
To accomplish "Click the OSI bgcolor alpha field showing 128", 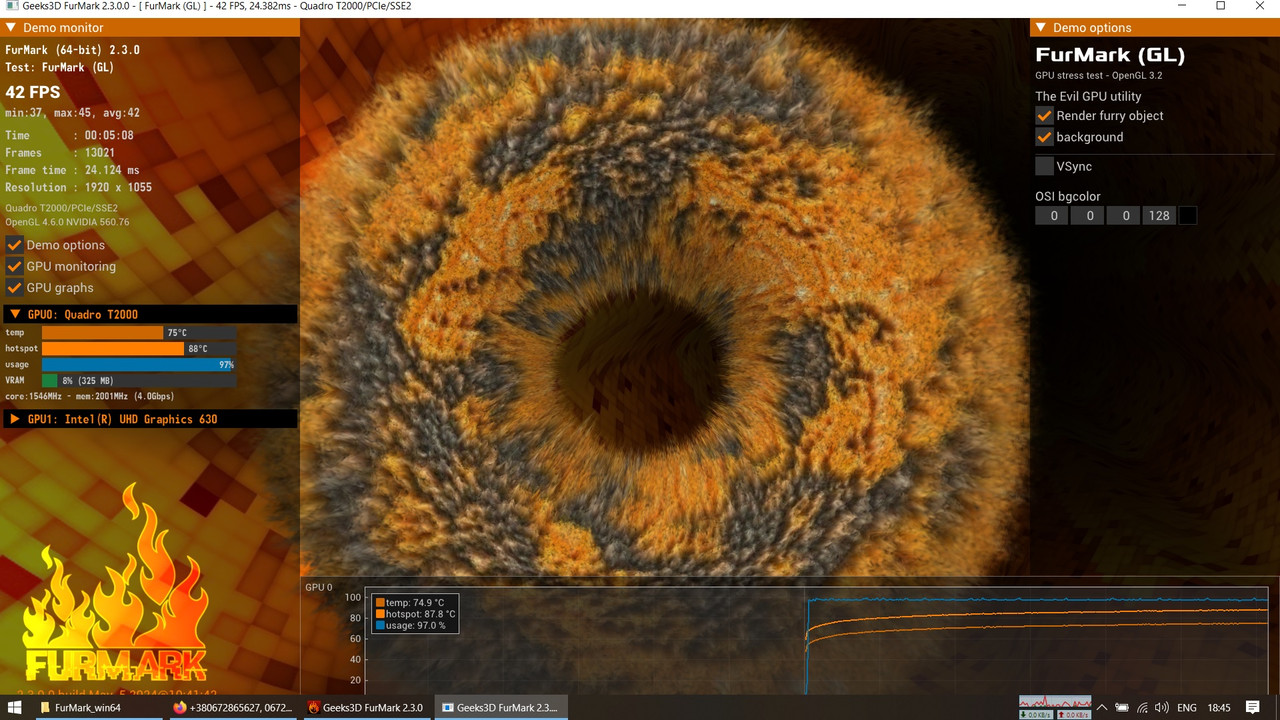I will pyautogui.click(x=1159, y=215).
